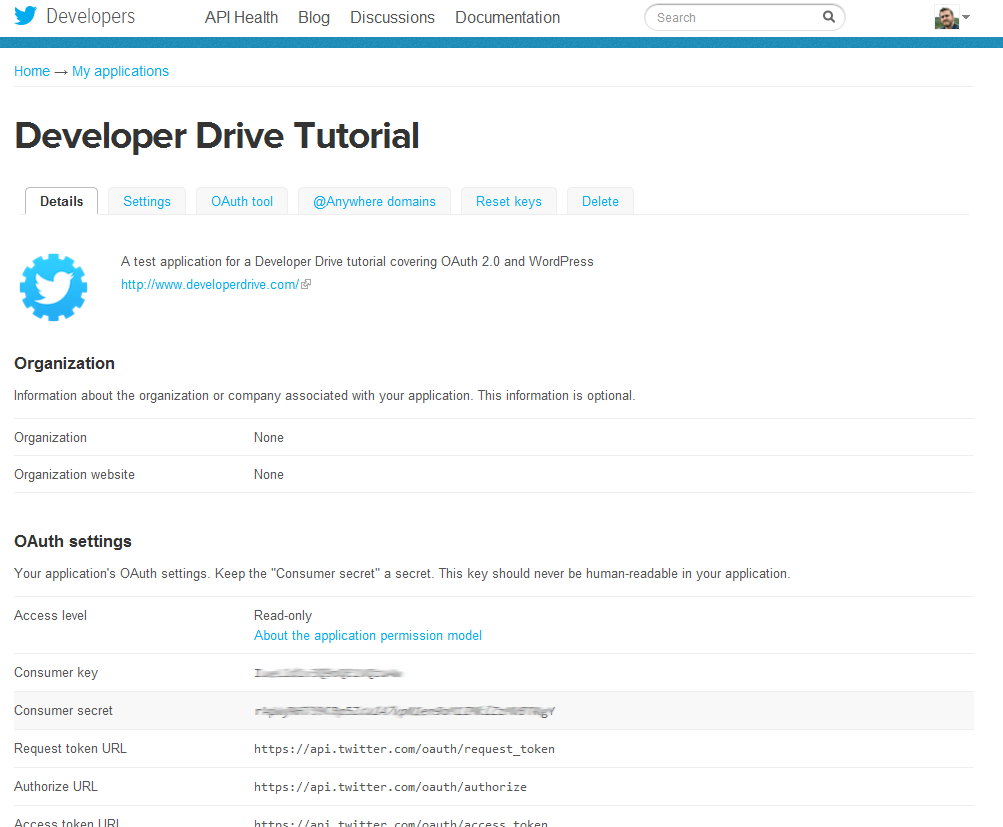Click the Authorize URL label
Screen dimensions: 1003x827
[x=56, y=786]
